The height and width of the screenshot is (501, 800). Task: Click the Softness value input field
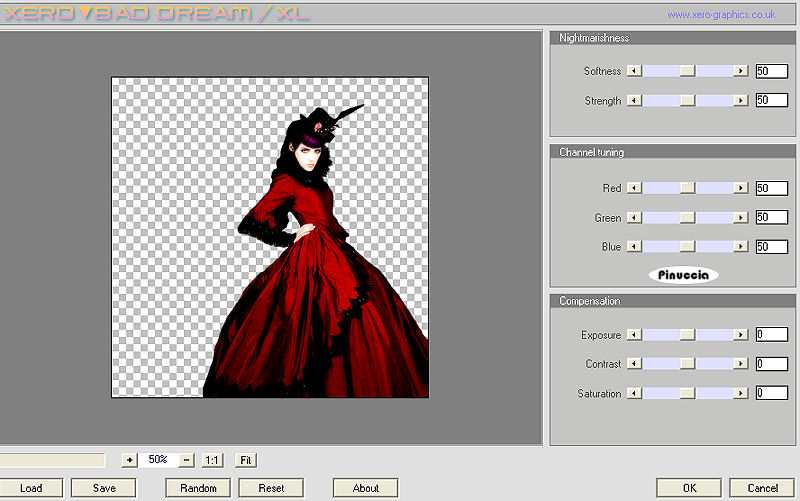pos(771,71)
